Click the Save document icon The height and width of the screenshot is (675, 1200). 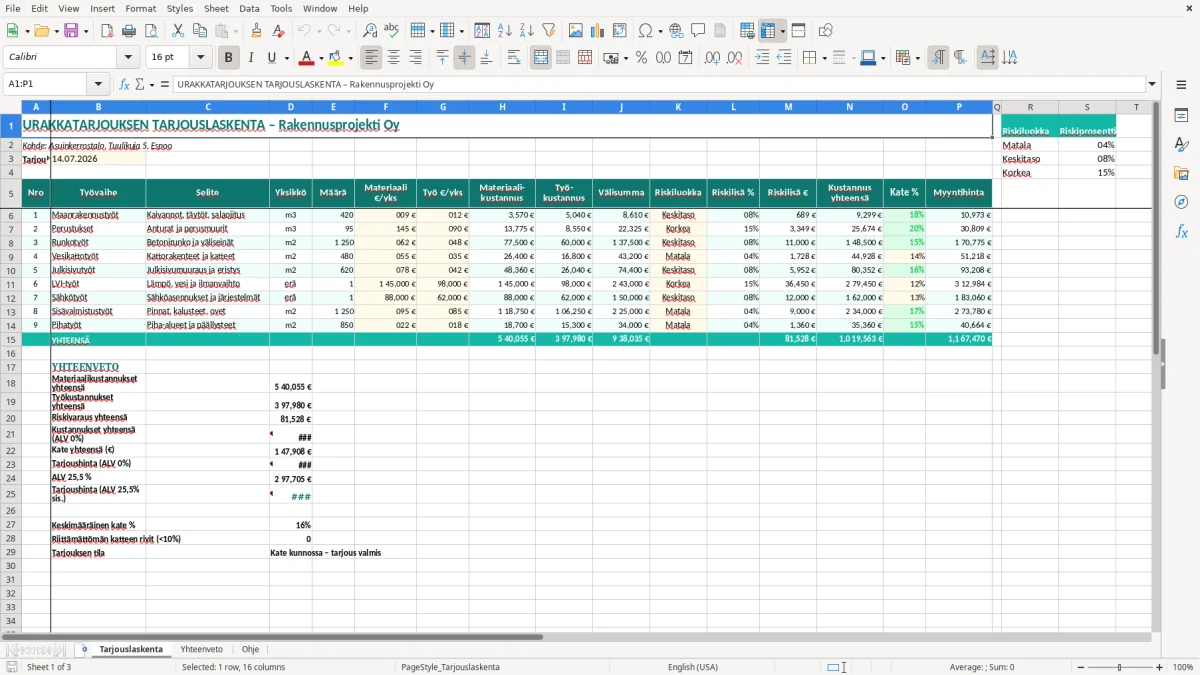pos(71,31)
